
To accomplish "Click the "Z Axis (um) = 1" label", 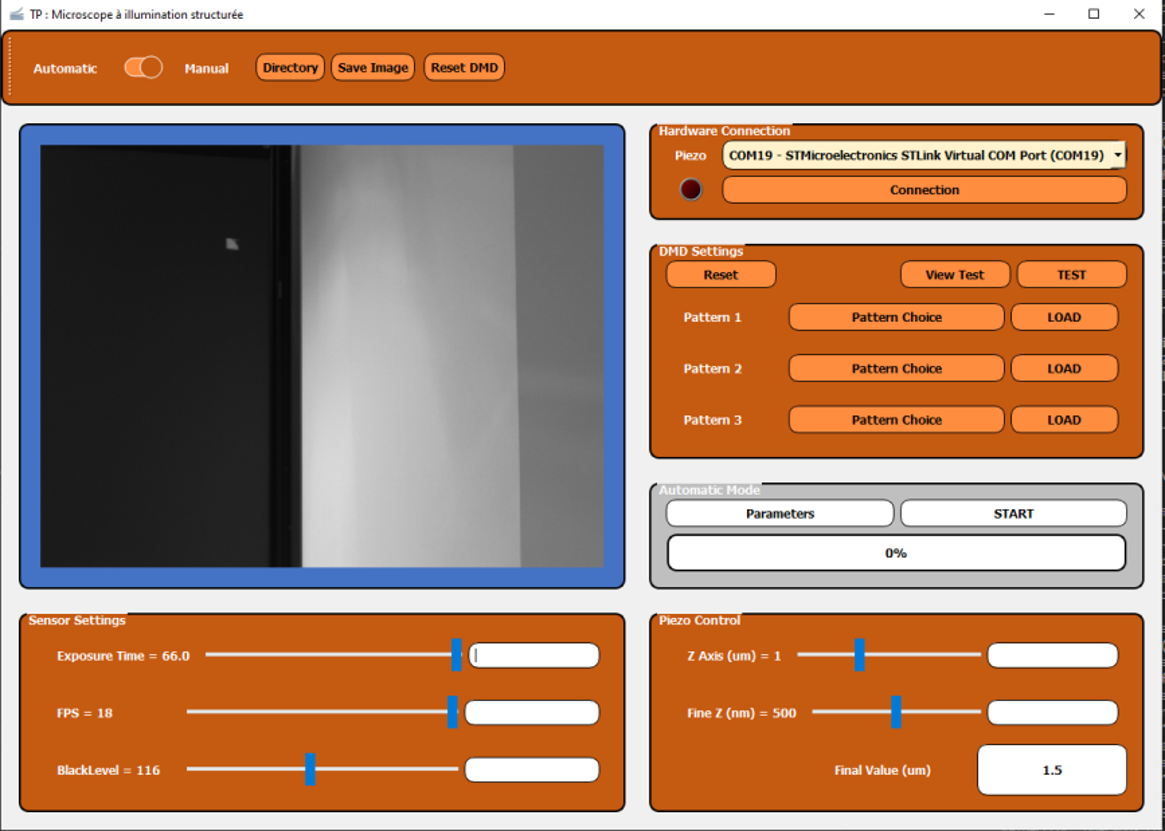I will [734, 656].
